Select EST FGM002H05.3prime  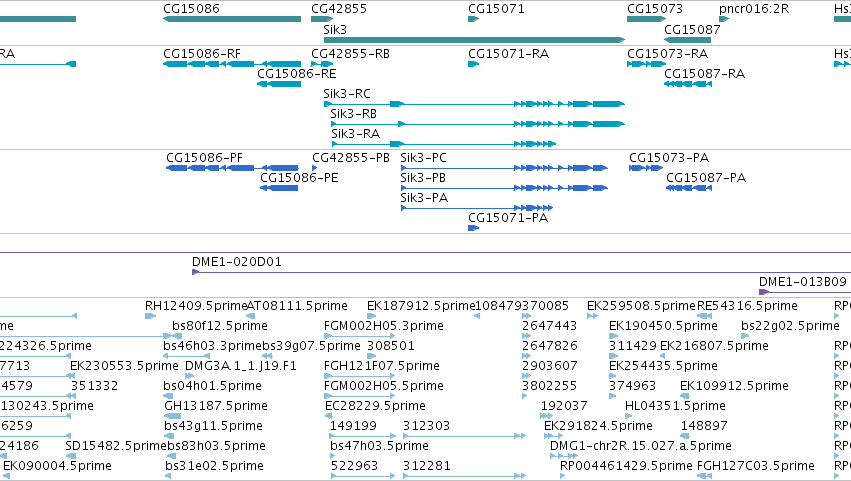pos(384,326)
